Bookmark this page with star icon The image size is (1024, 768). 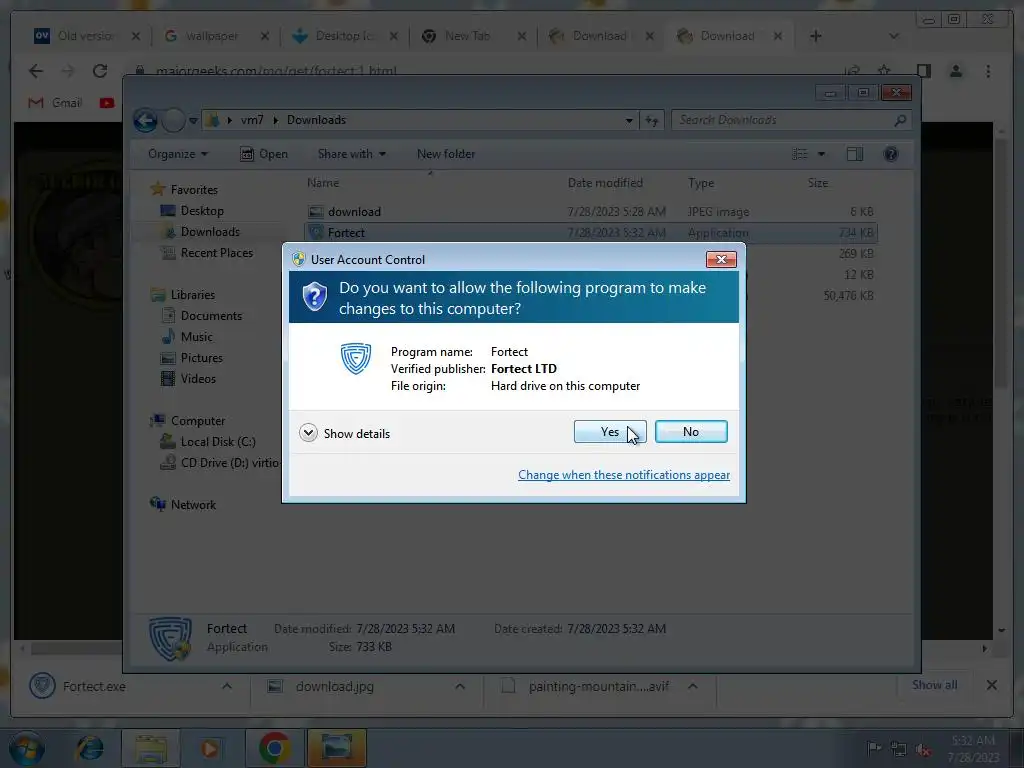pos(884,71)
